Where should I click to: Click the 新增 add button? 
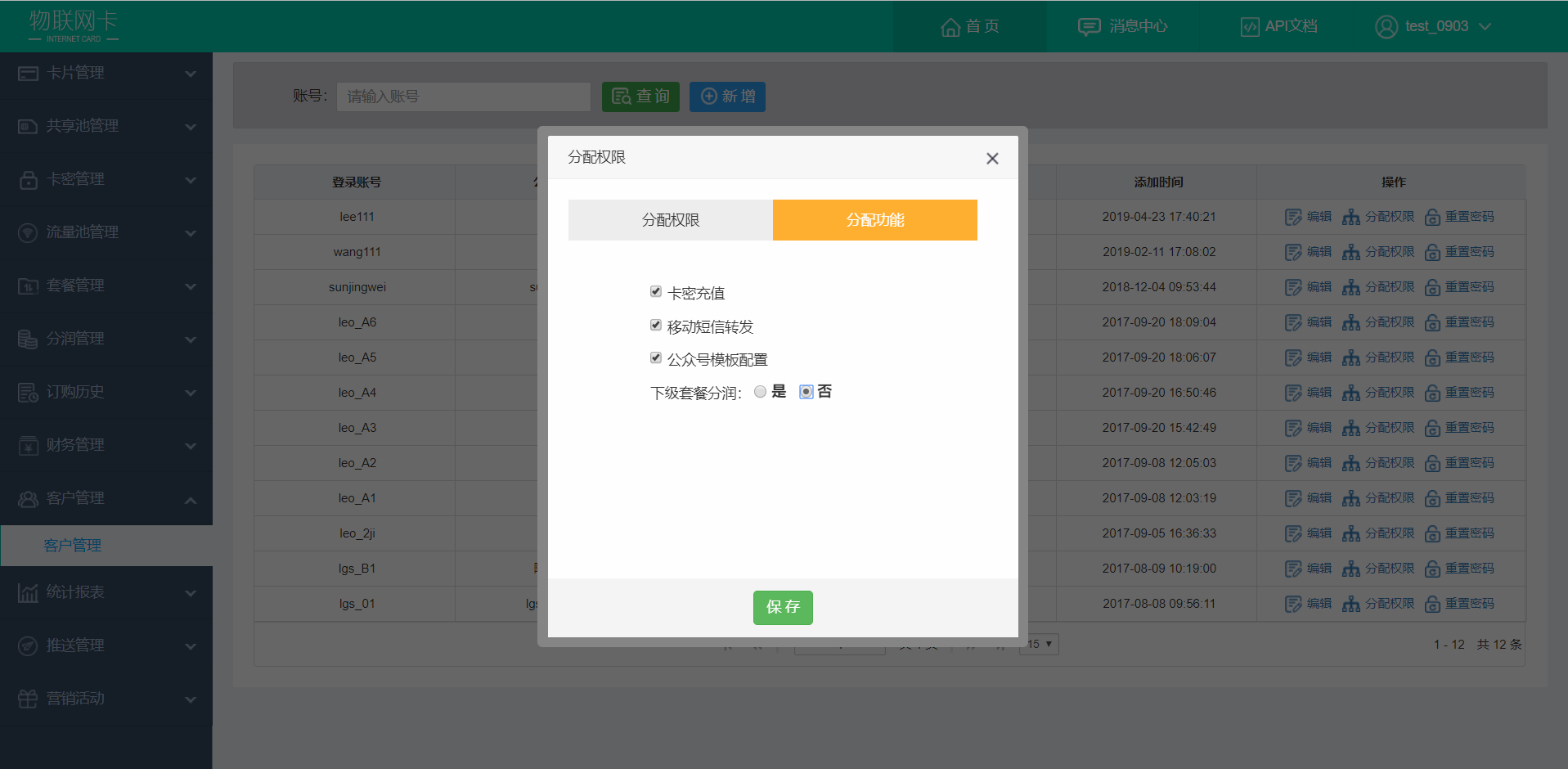(727, 97)
